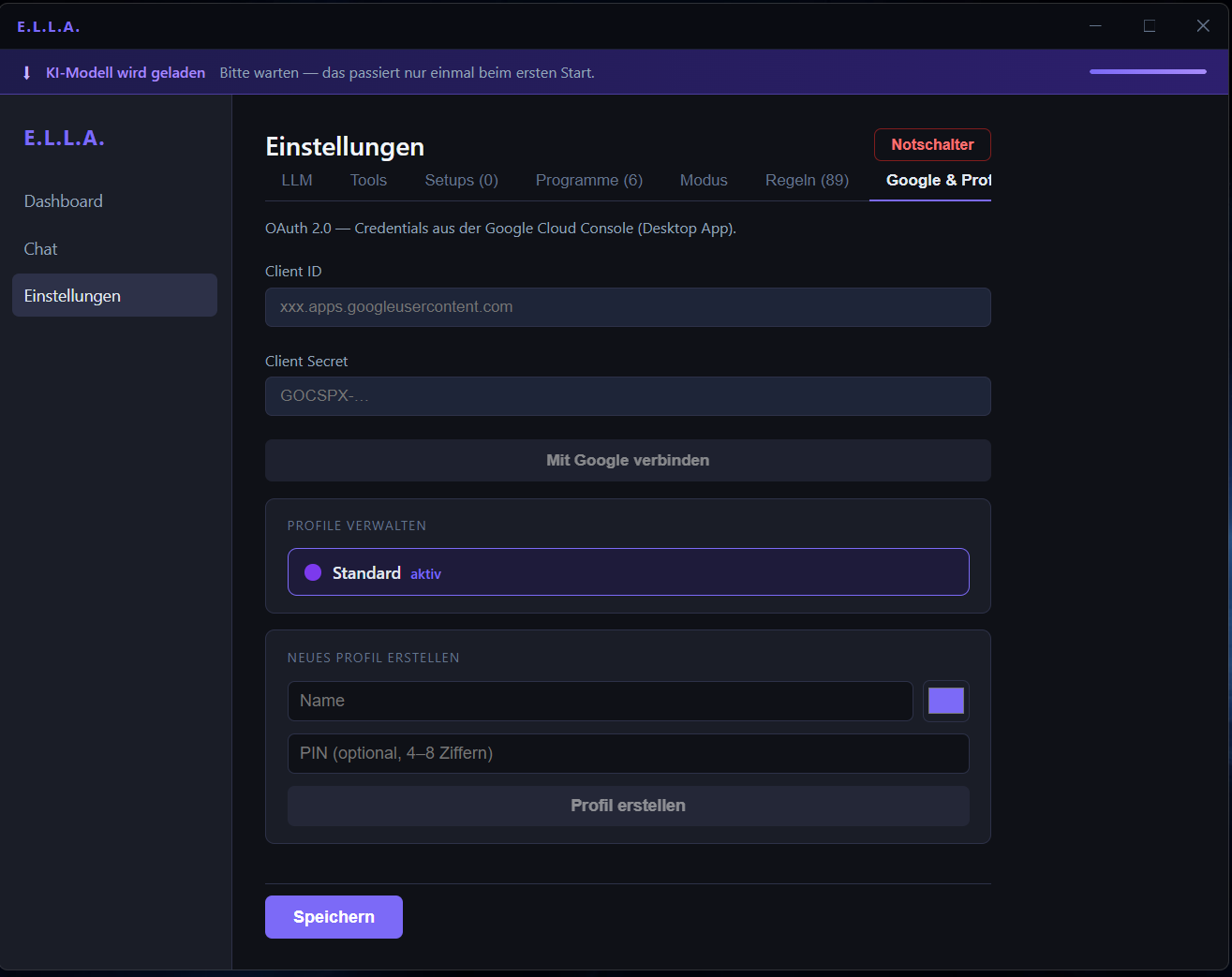Click the Profil erstellen button
Screen dimensions: 1232x977
(x=628, y=806)
